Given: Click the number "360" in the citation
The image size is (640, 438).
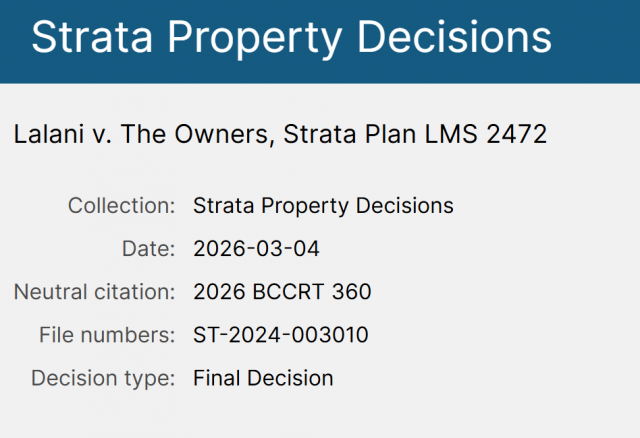Looking at the screenshot, I should pyautogui.click(x=353, y=292).
